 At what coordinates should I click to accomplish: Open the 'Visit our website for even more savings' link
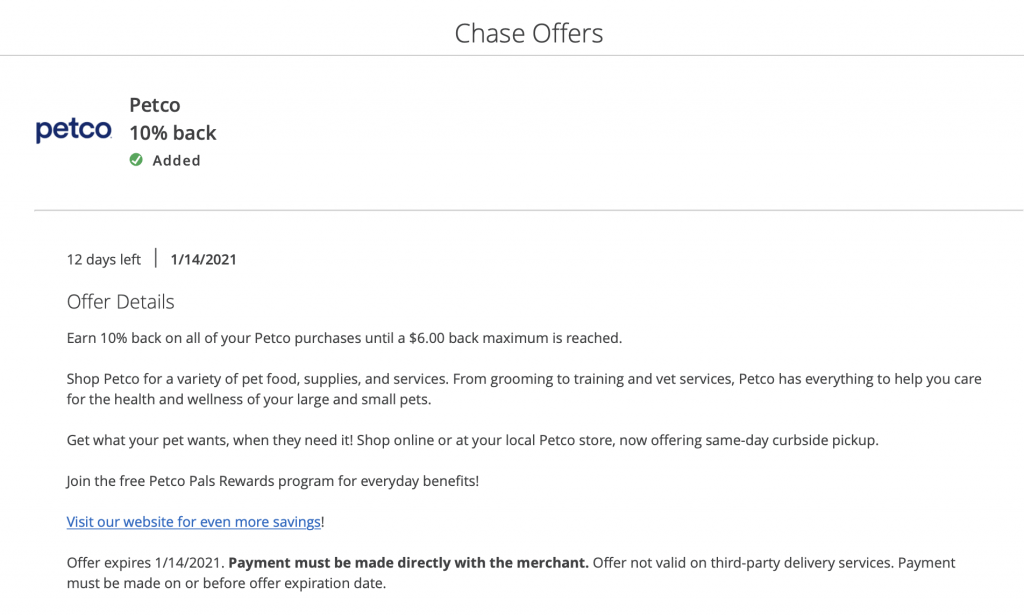pyautogui.click(x=194, y=522)
